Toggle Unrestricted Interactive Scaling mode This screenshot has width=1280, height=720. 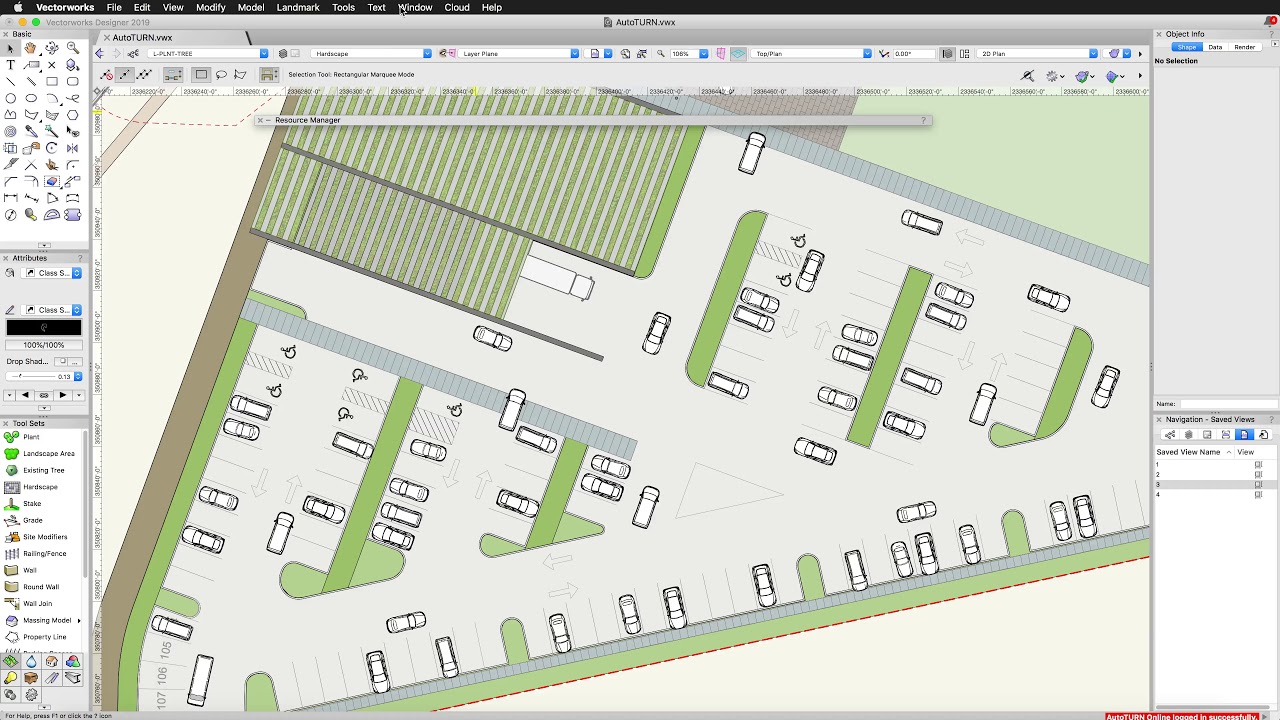click(144, 74)
